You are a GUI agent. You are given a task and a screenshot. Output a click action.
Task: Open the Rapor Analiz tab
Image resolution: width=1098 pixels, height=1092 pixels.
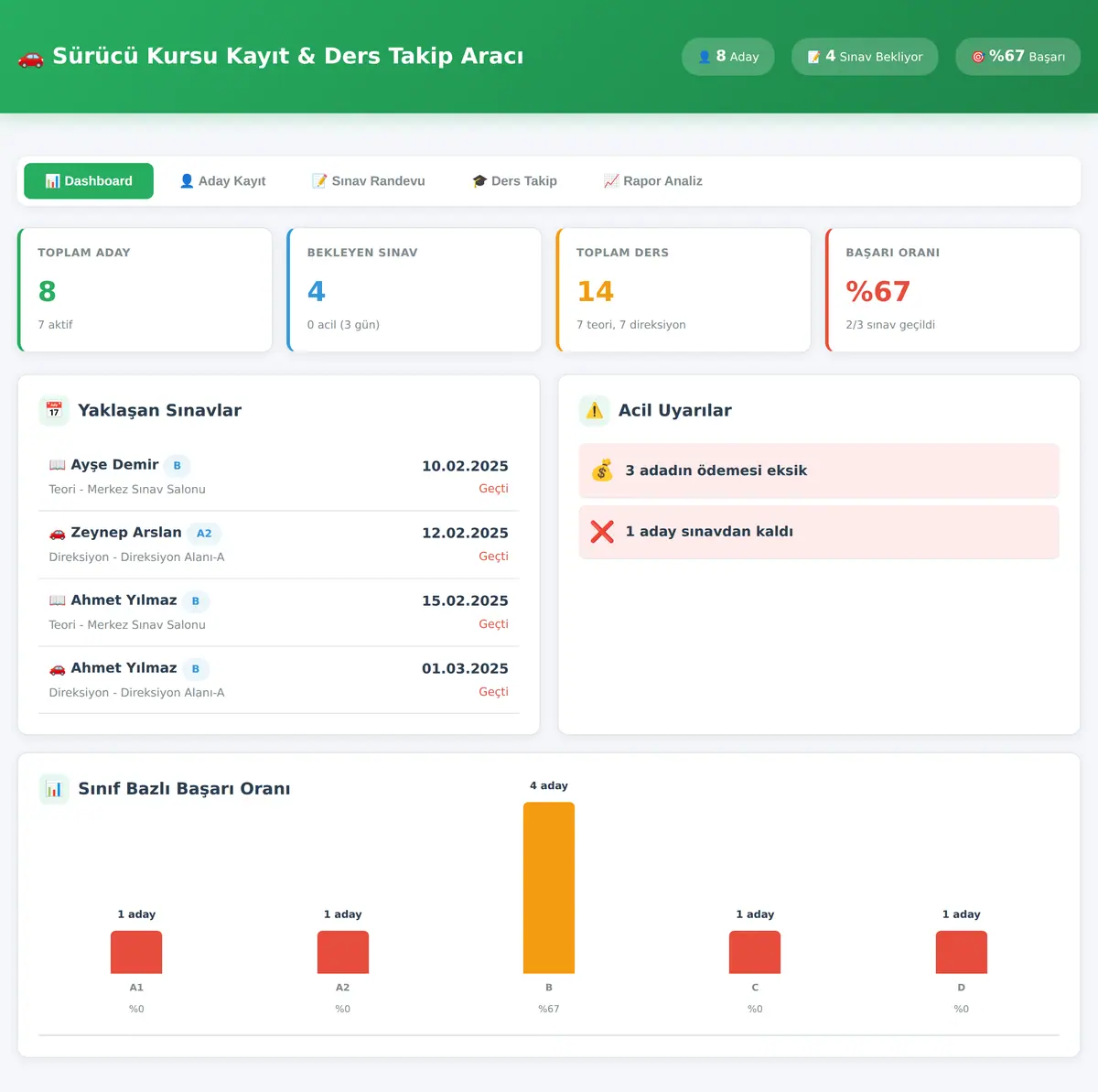point(653,181)
